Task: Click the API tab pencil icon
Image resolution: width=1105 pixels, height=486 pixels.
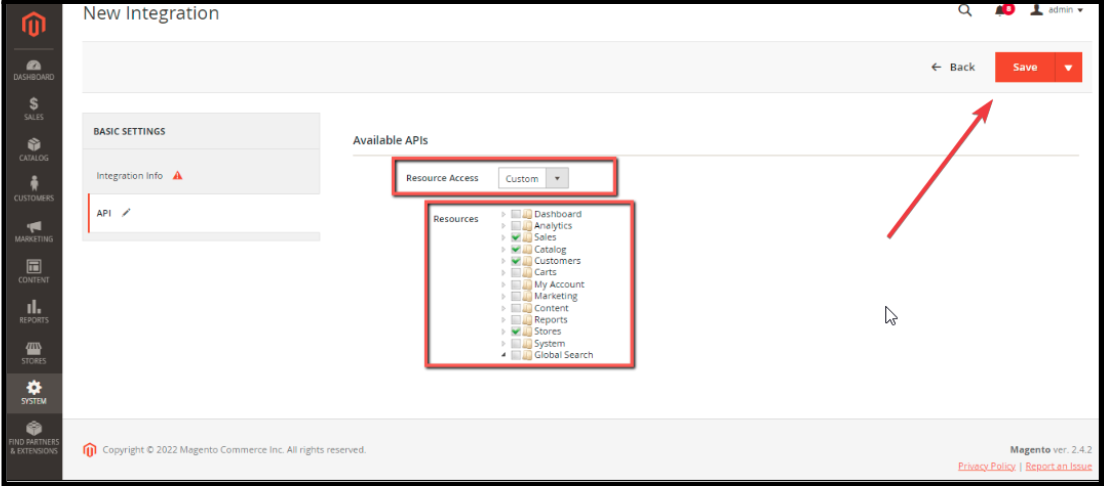Action: click(x=126, y=213)
